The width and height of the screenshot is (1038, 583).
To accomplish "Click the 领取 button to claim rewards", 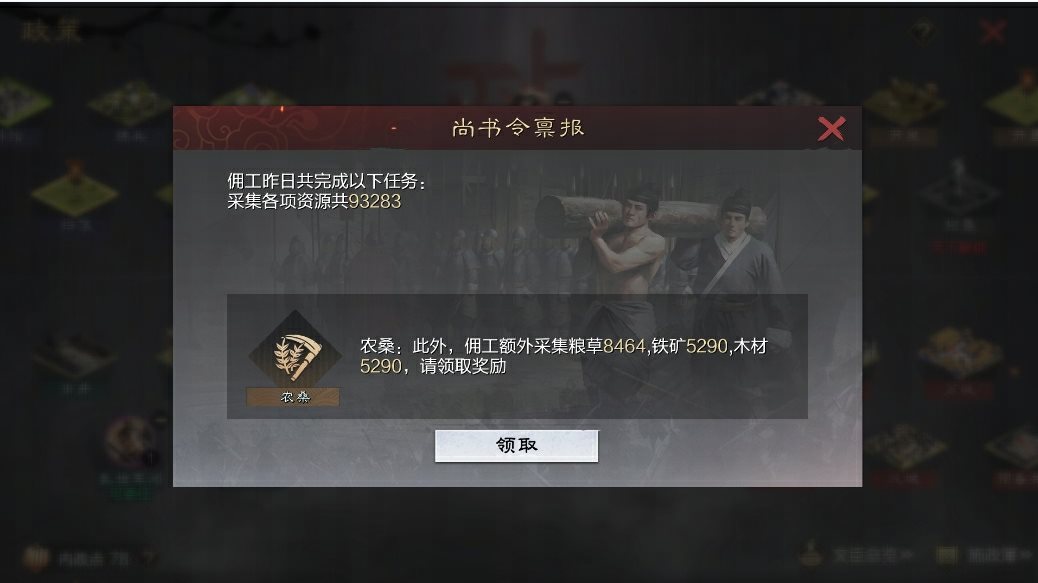I will pyautogui.click(x=516, y=445).
